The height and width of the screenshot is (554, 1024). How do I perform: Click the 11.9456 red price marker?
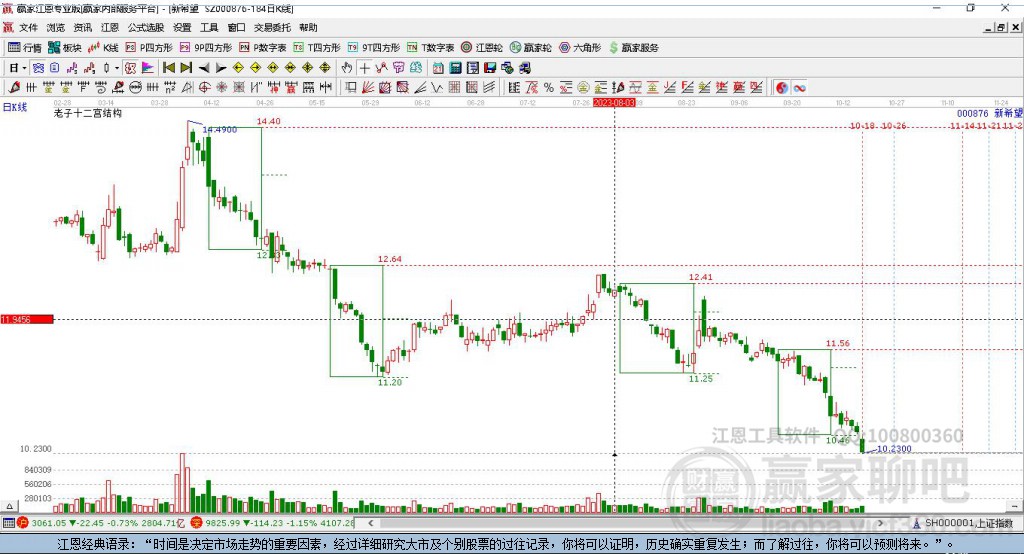pyautogui.click(x=27, y=319)
